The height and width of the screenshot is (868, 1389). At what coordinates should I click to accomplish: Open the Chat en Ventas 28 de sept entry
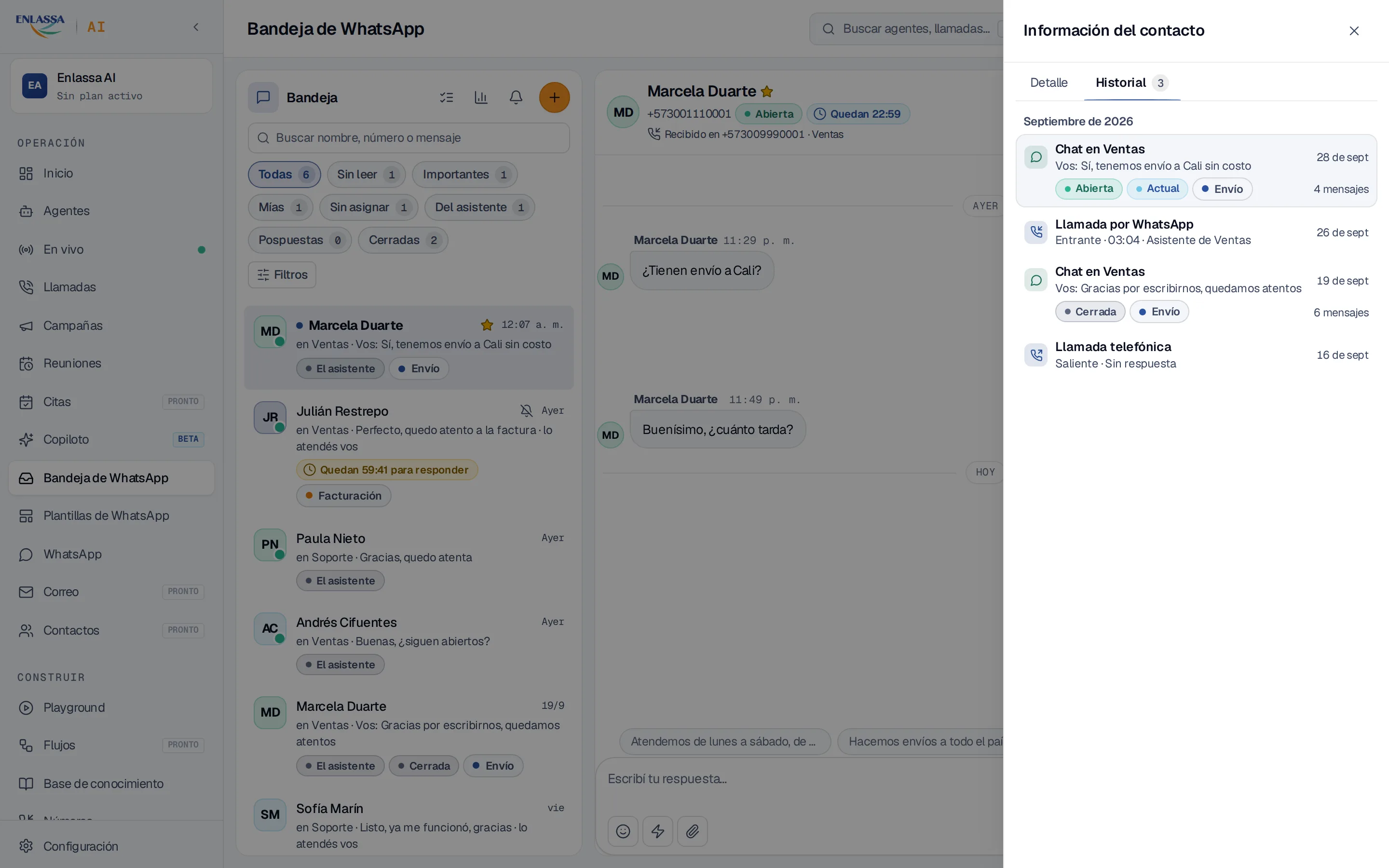coord(1196,171)
